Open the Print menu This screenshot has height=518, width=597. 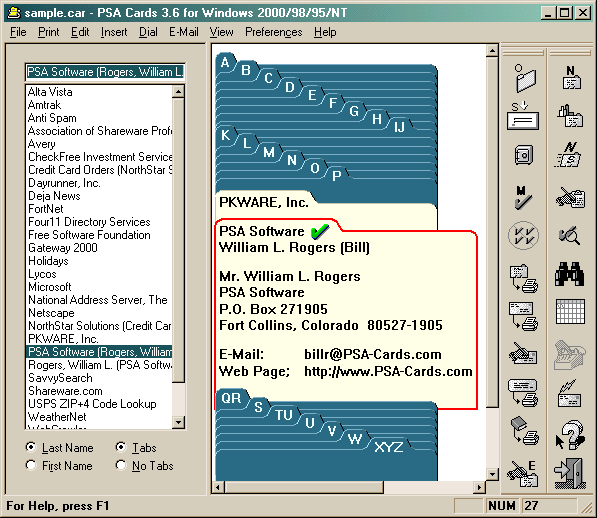(x=49, y=32)
